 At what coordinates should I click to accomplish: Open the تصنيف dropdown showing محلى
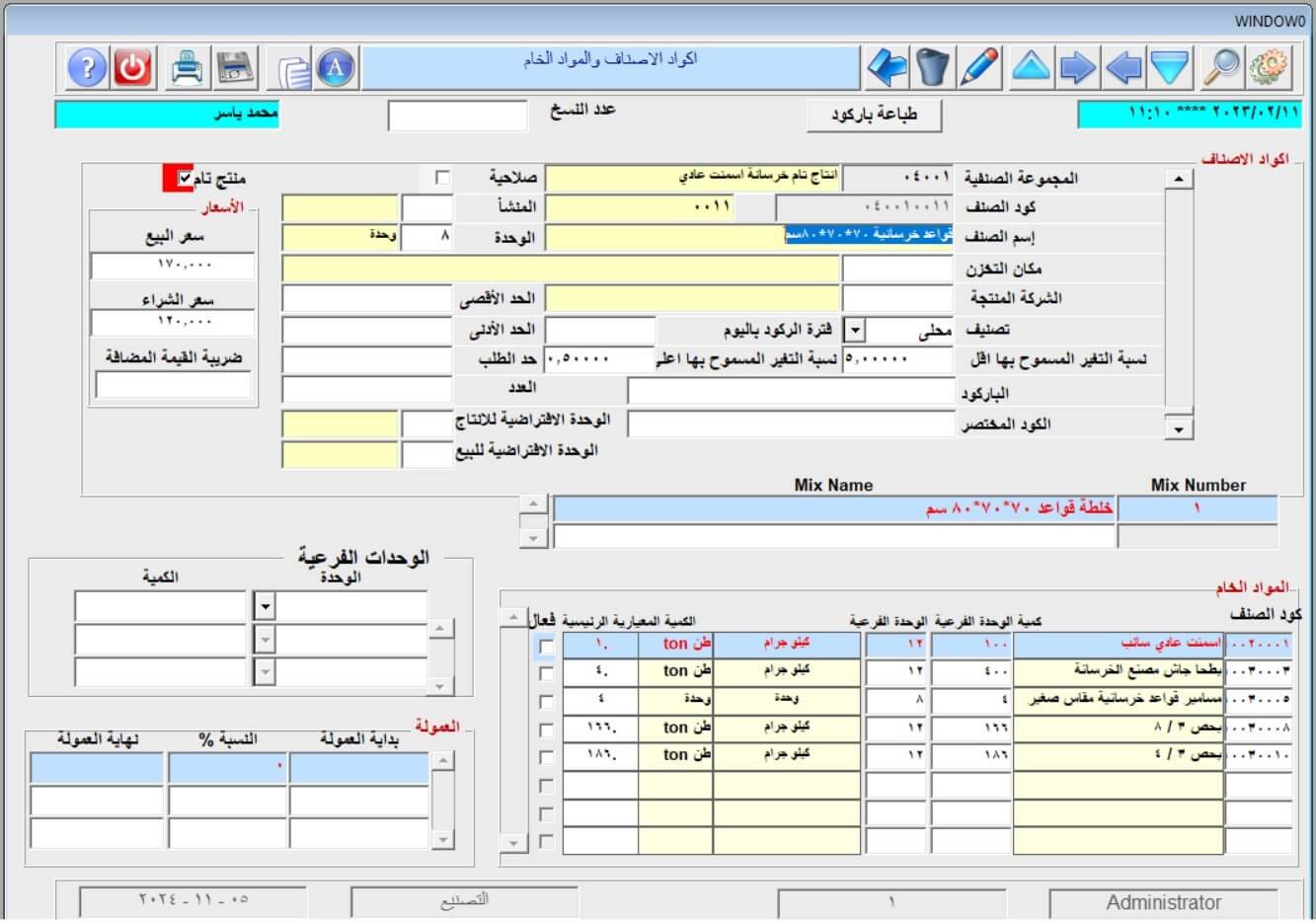click(855, 330)
